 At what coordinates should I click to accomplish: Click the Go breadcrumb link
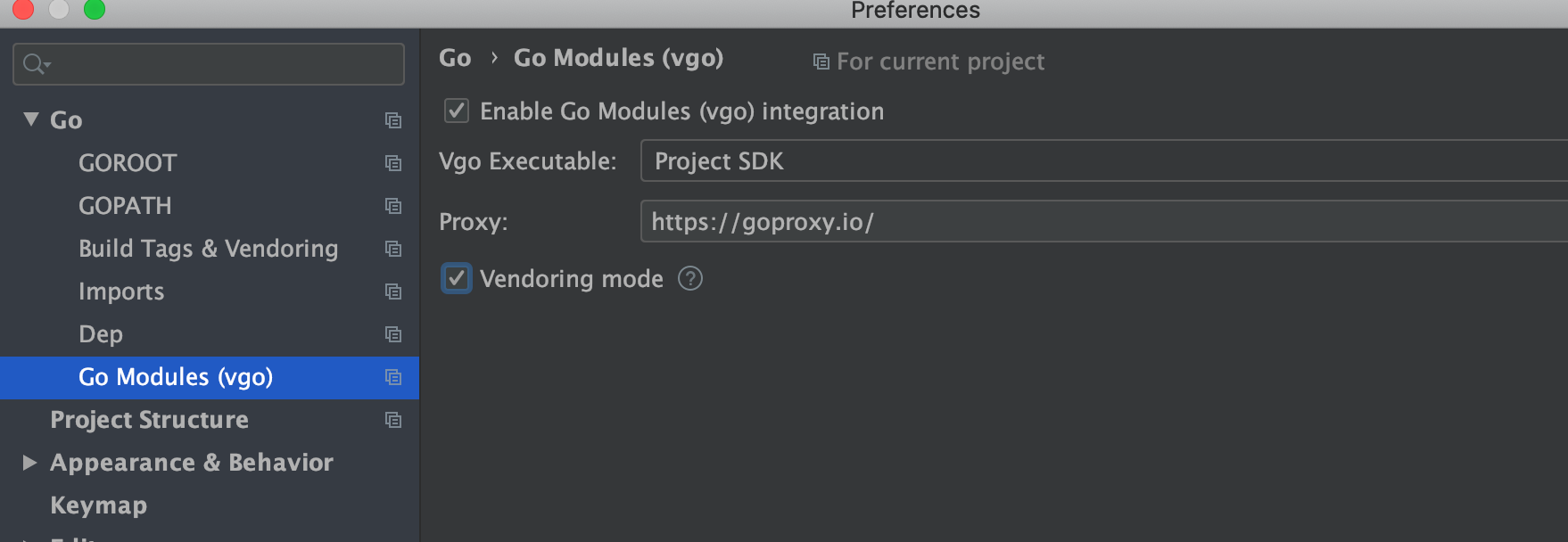[x=455, y=58]
